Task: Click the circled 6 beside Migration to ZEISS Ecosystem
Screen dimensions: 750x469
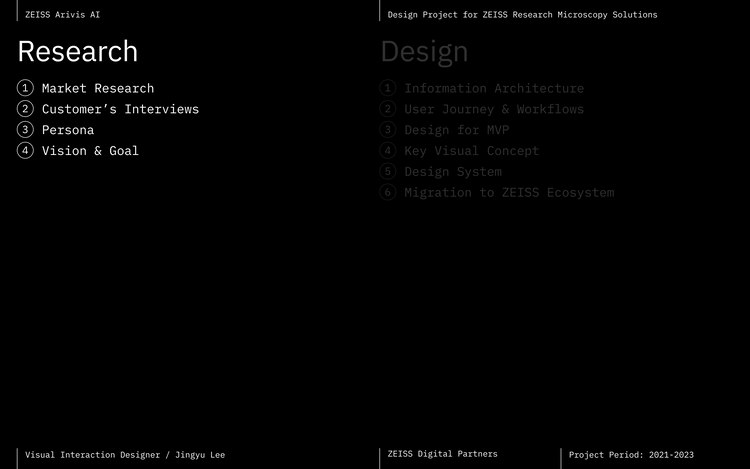Action: point(388,192)
